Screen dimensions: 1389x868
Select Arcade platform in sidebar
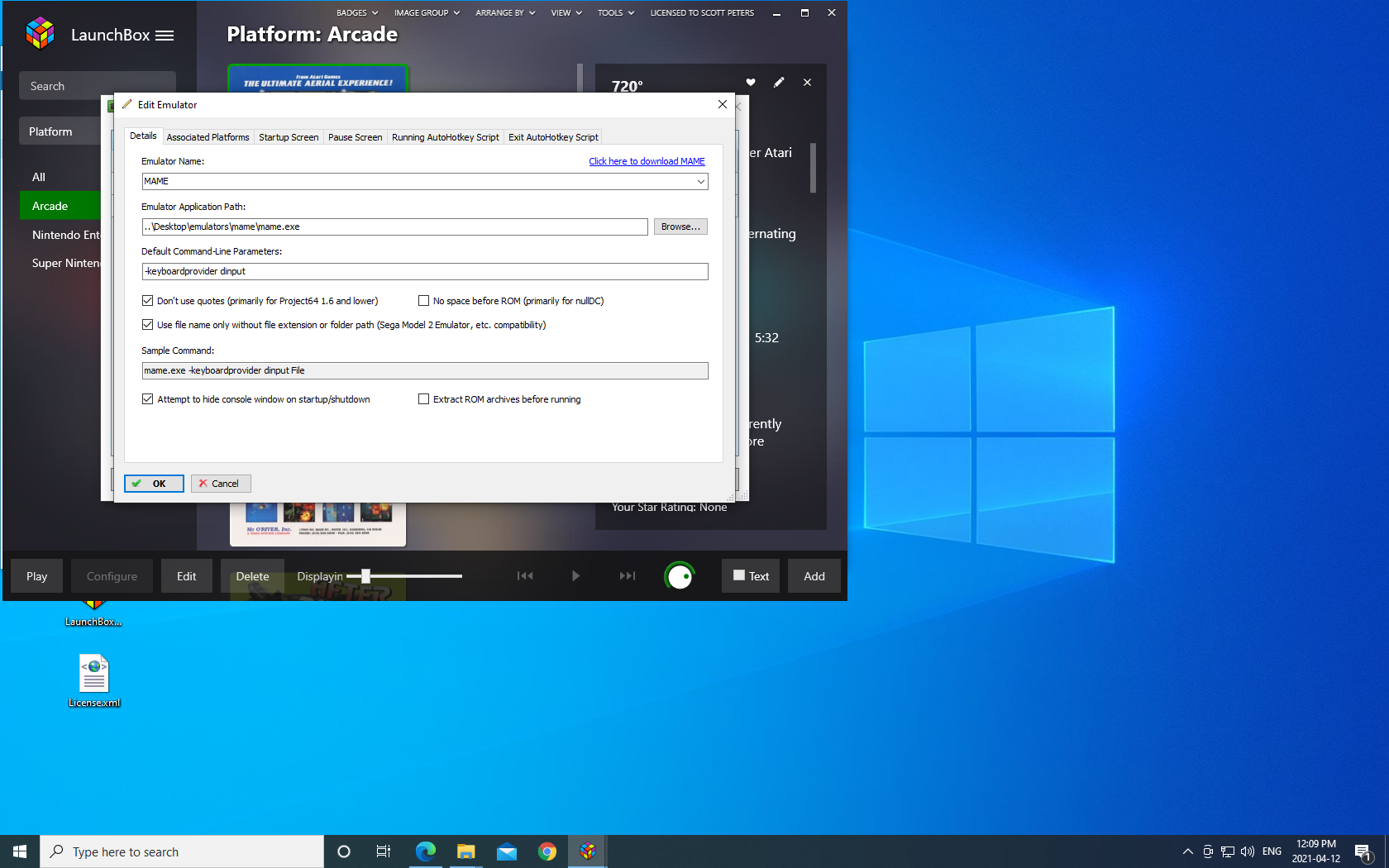click(60, 206)
